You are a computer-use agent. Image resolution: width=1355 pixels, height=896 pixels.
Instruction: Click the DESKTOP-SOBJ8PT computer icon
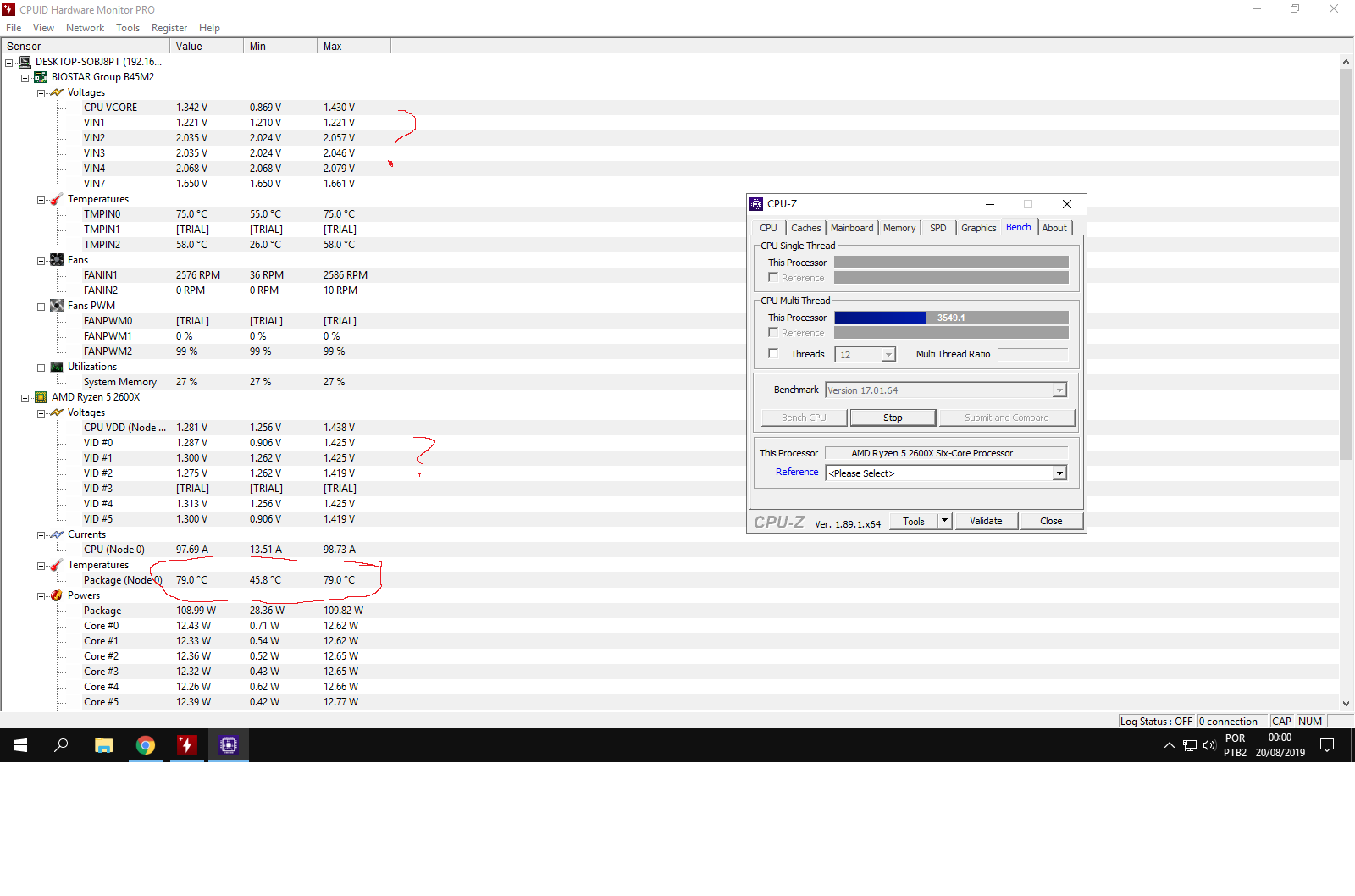(x=25, y=62)
